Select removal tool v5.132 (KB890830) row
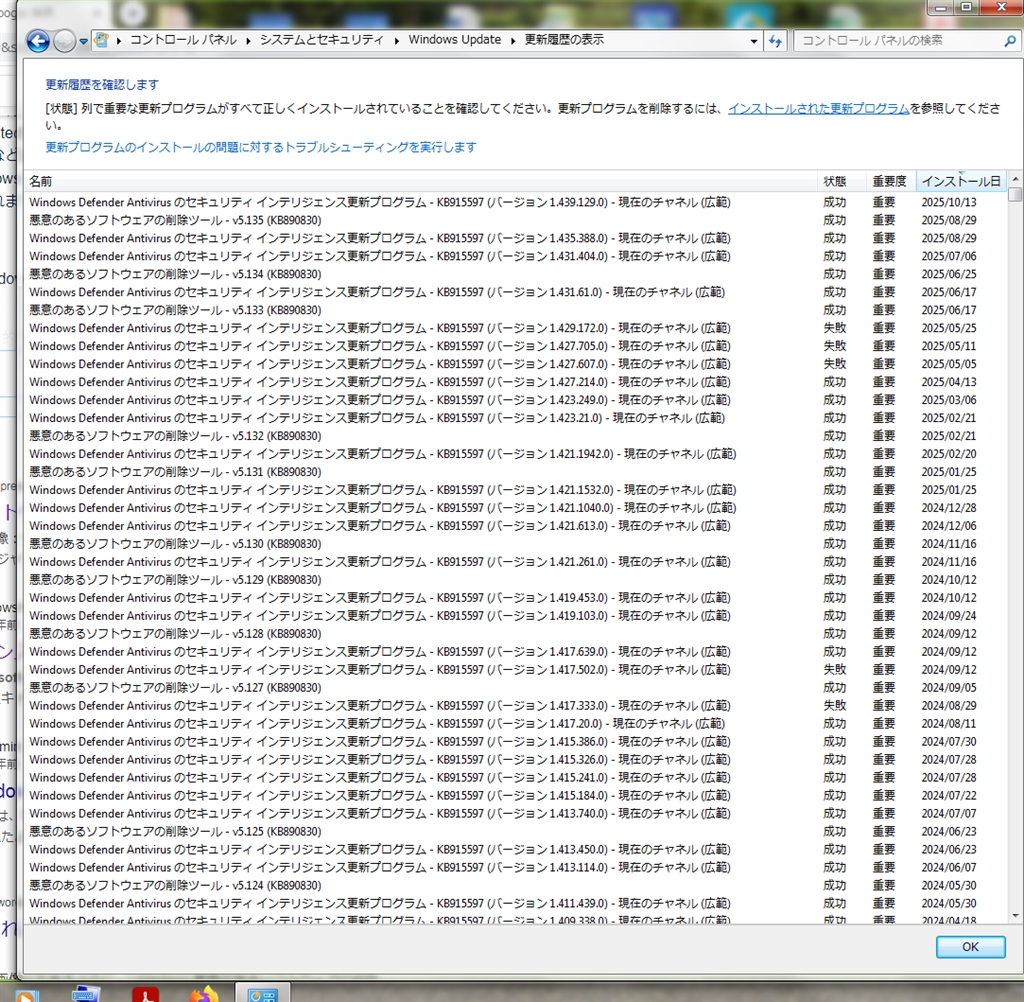This screenshot has height=1002, width=1024. 516,436
